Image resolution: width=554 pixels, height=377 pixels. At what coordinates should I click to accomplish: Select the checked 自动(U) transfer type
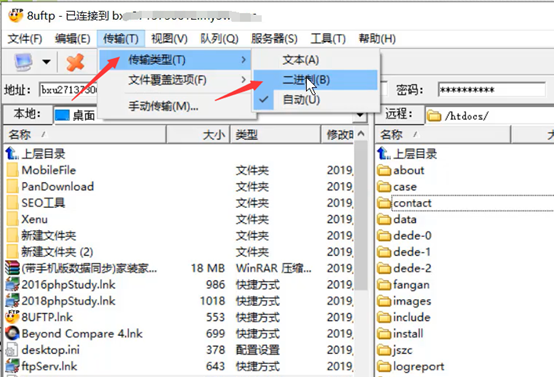click(316, 100)
